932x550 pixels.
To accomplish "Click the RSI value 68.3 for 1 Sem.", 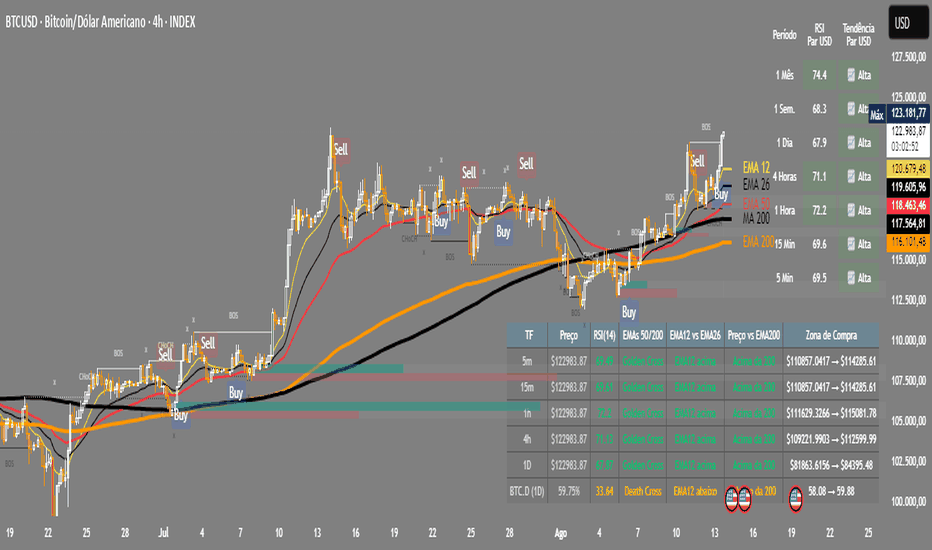I will 820,109.
